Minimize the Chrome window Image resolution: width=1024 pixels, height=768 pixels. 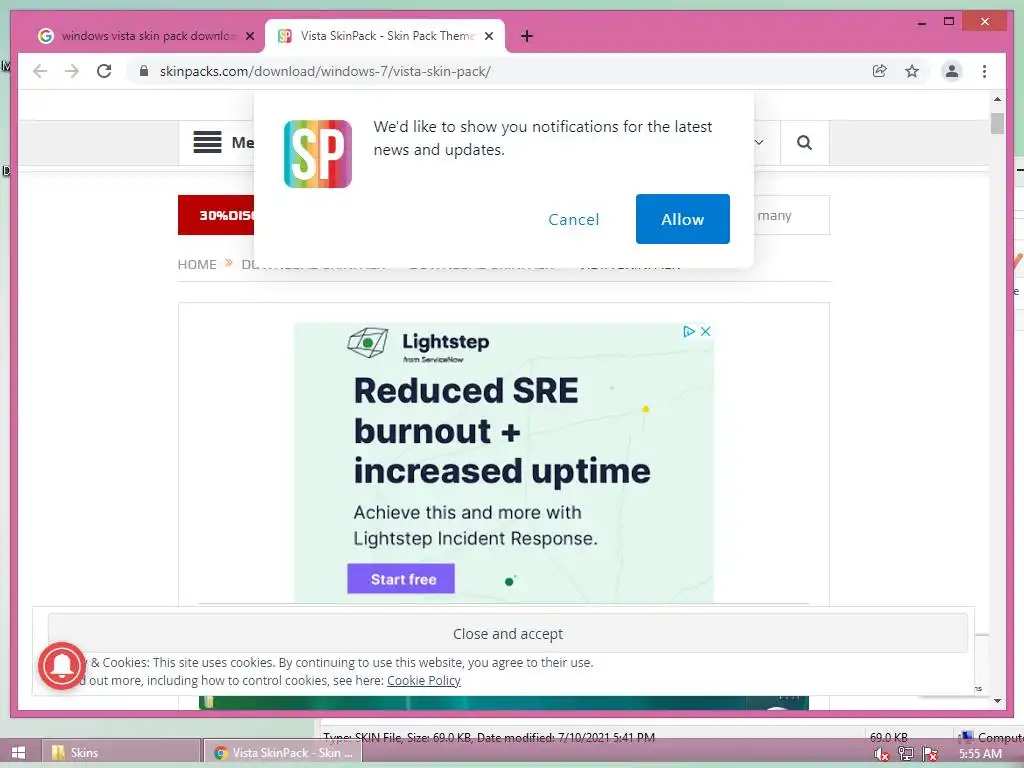(x=921, y=22)
